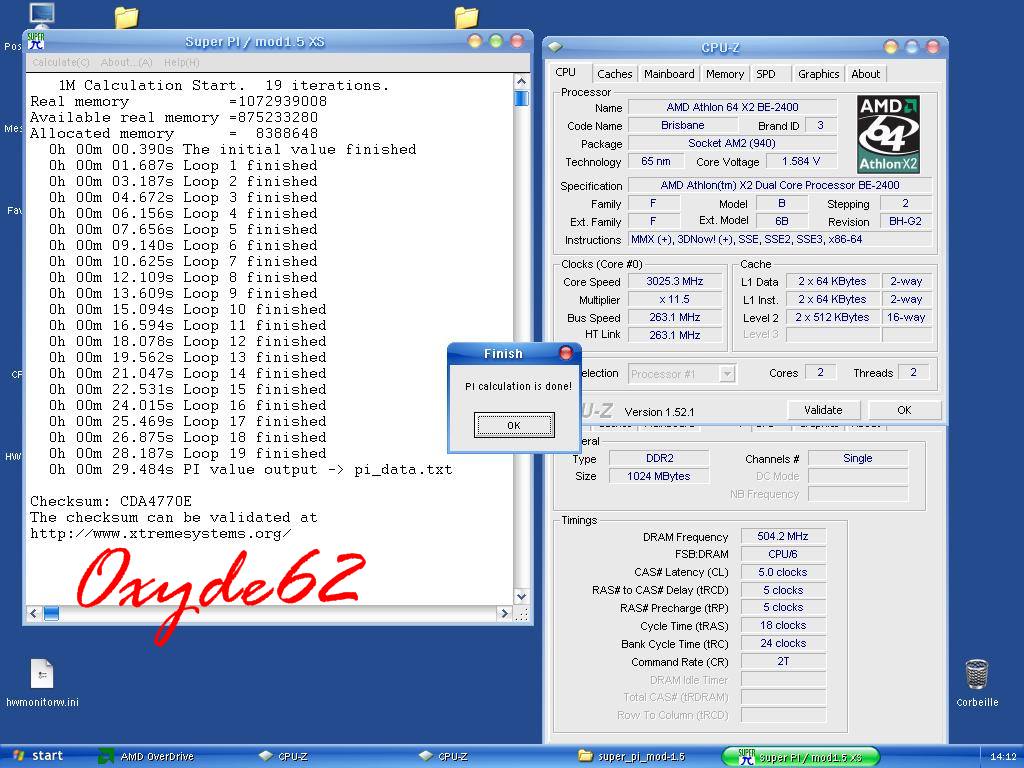This screenshot has width=1024, height=768.
Task: Click the FSB:DRAM value CPU/6
Action: point(782,554)
